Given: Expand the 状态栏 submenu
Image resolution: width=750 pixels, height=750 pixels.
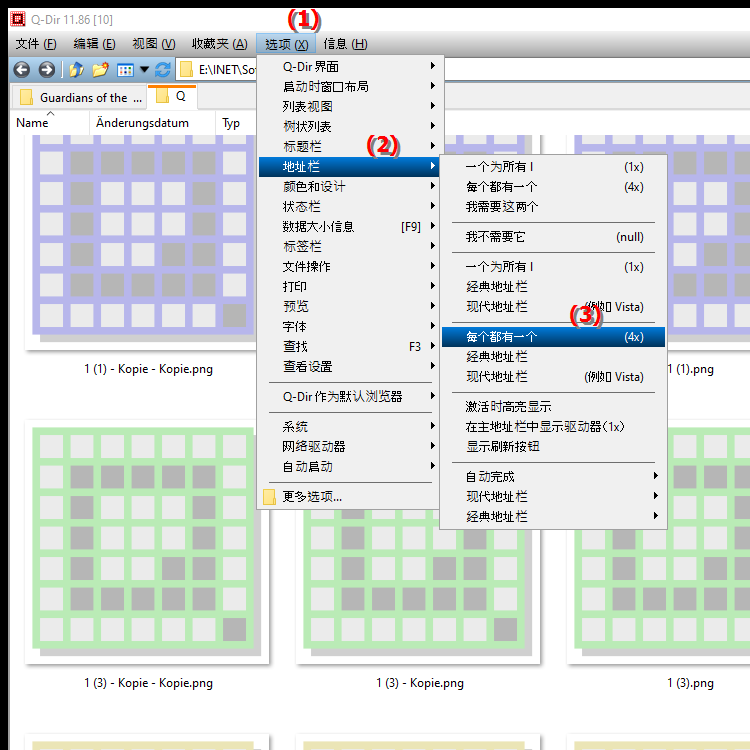Looking at the screenshot, I should (x=351, y=207).
